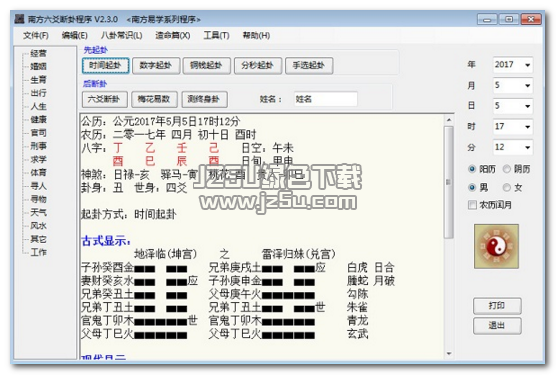
Task: Select 婚姻 in the category tree
Action: [38, 67]
